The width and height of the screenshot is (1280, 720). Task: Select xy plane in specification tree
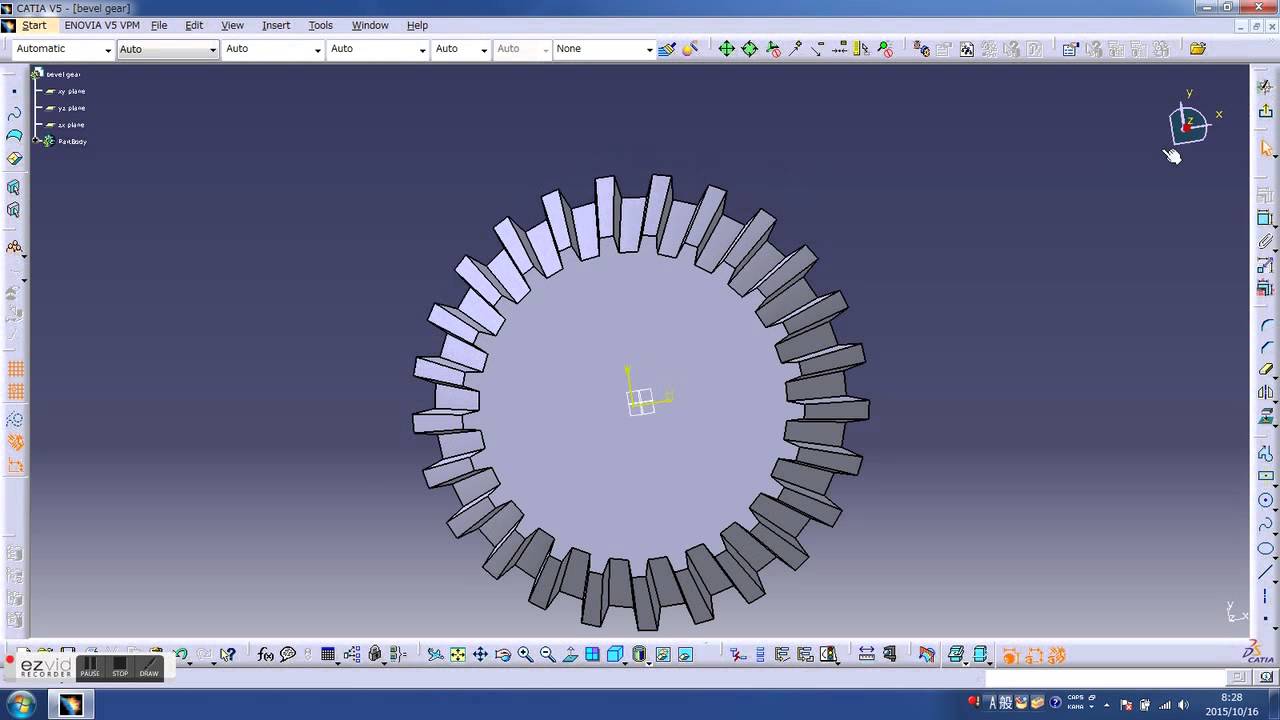(x=71, y=91)
